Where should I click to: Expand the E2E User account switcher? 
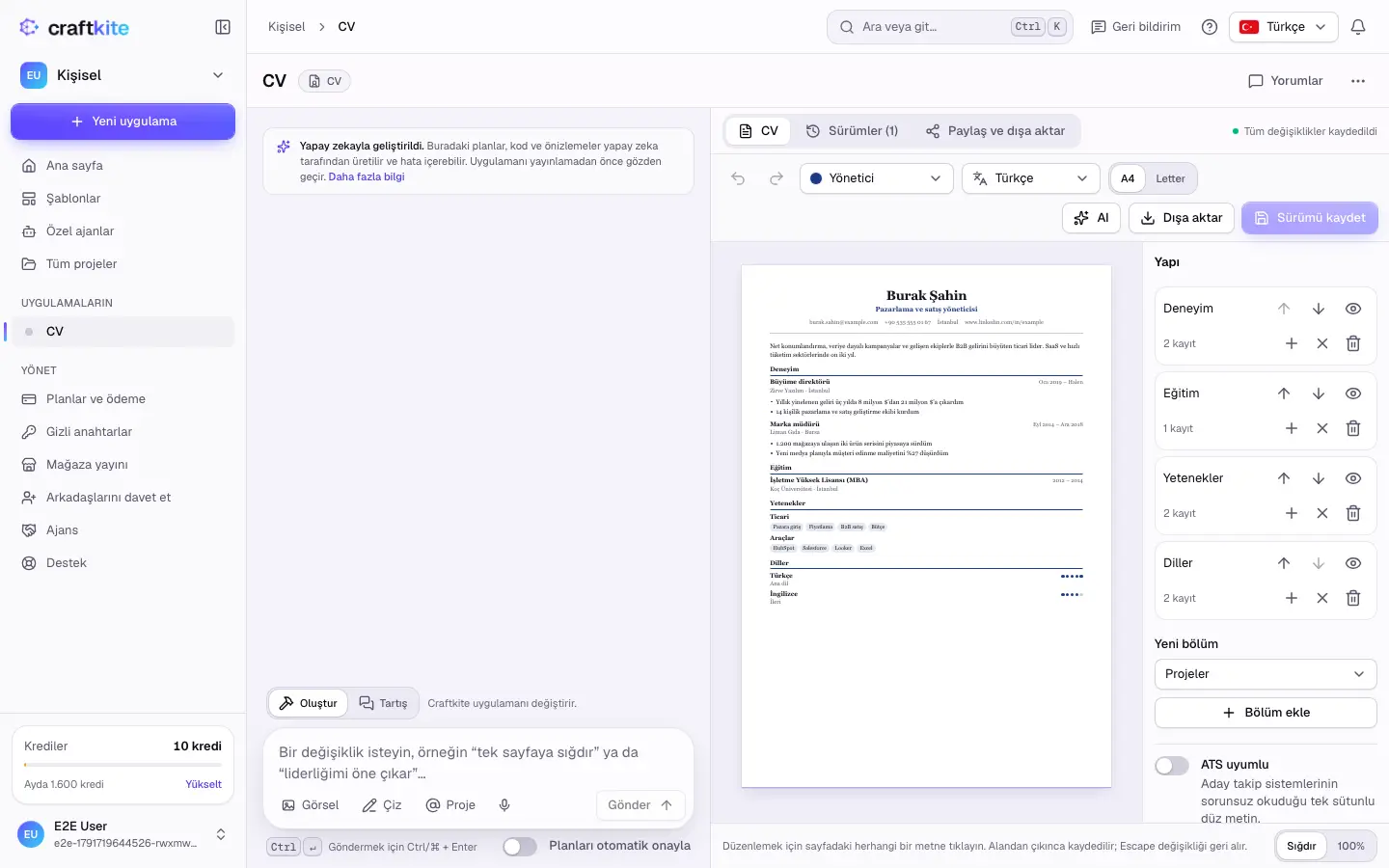(123, 834)
